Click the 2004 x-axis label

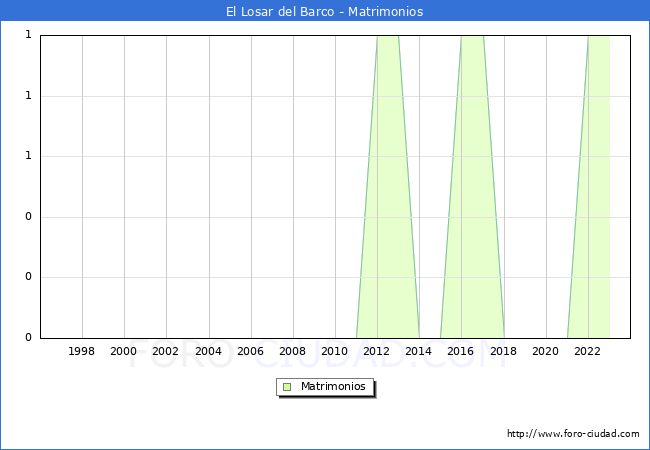(x=208, y=351)
